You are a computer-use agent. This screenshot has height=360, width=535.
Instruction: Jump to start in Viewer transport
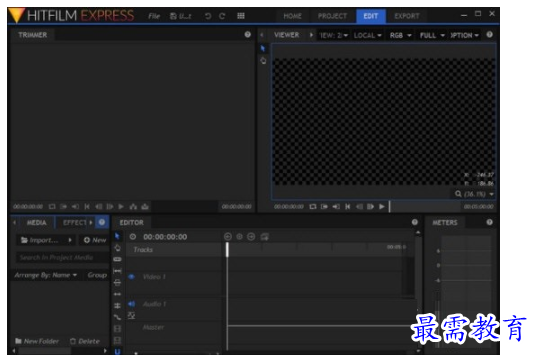pyautogui.click(x=347, y=206)
